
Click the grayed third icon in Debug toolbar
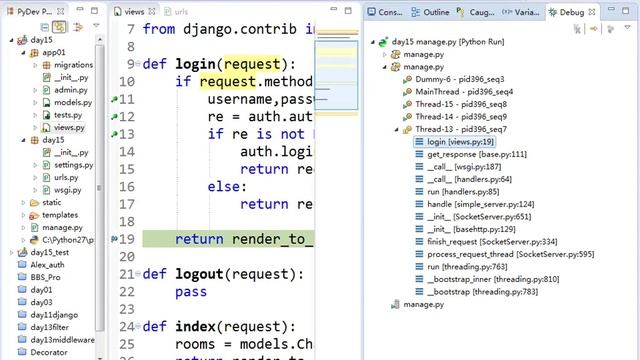coord(611,29)
